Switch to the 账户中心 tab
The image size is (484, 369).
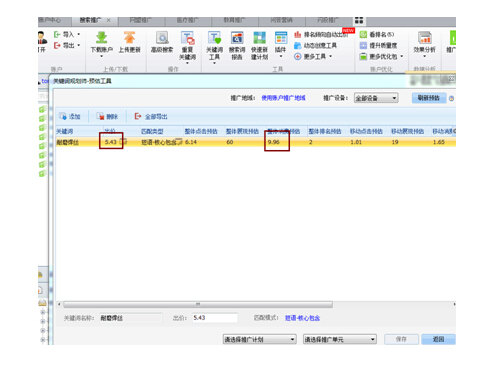point(50,21)
